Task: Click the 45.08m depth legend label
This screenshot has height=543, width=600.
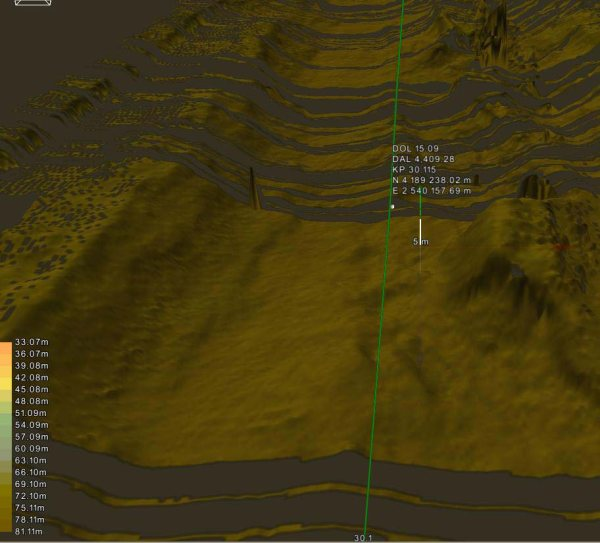Action: pyautogui.click(x=32, y=389)
